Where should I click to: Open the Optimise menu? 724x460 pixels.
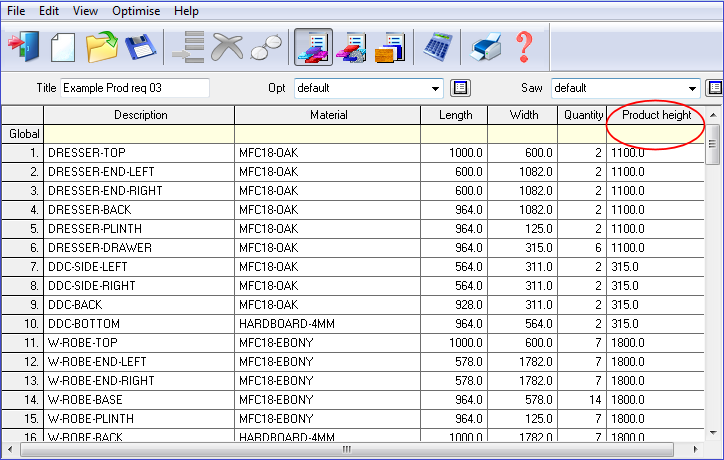tap(135, 11)
